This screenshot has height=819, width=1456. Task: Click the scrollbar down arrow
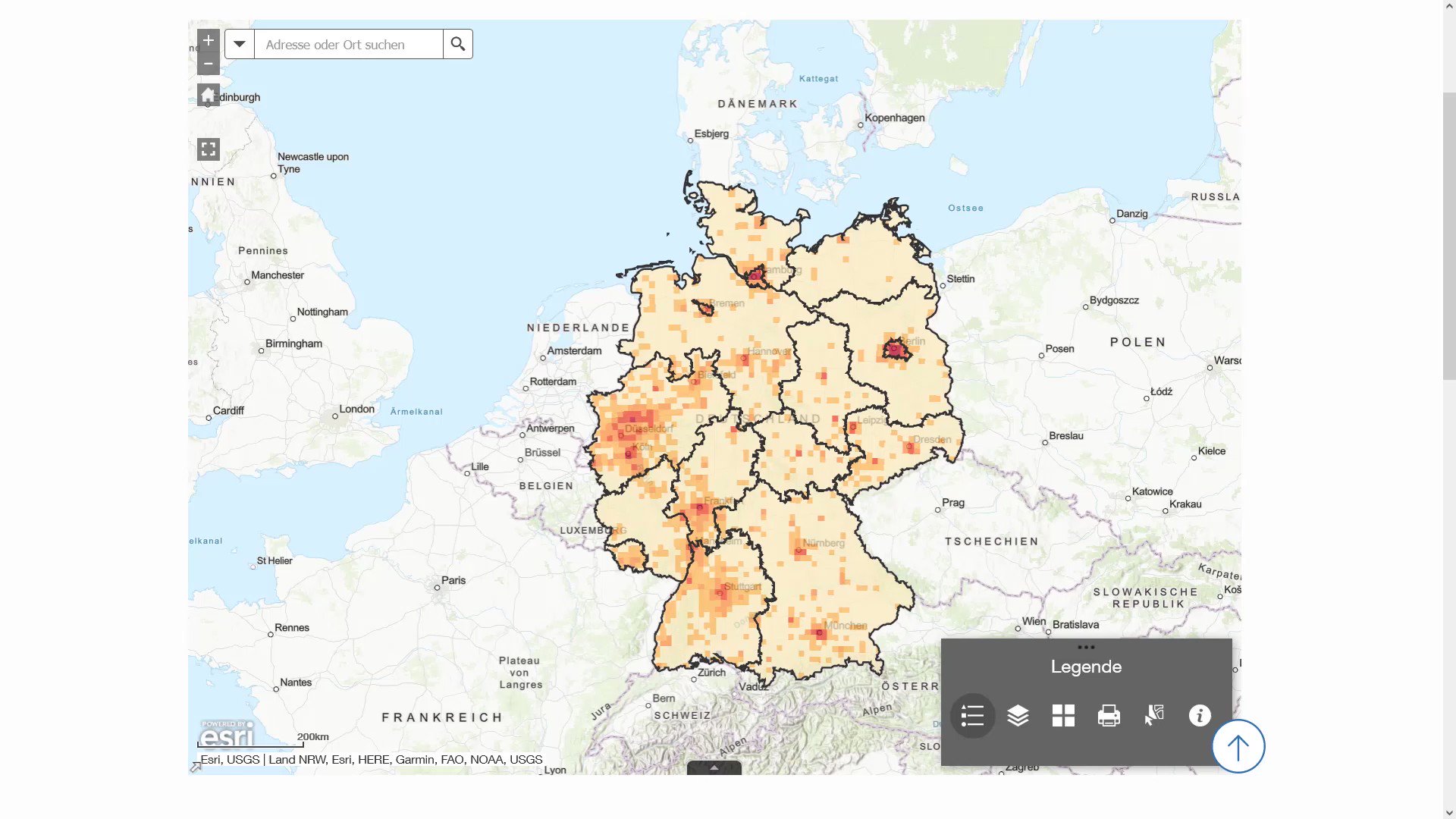click(1449, 813)
